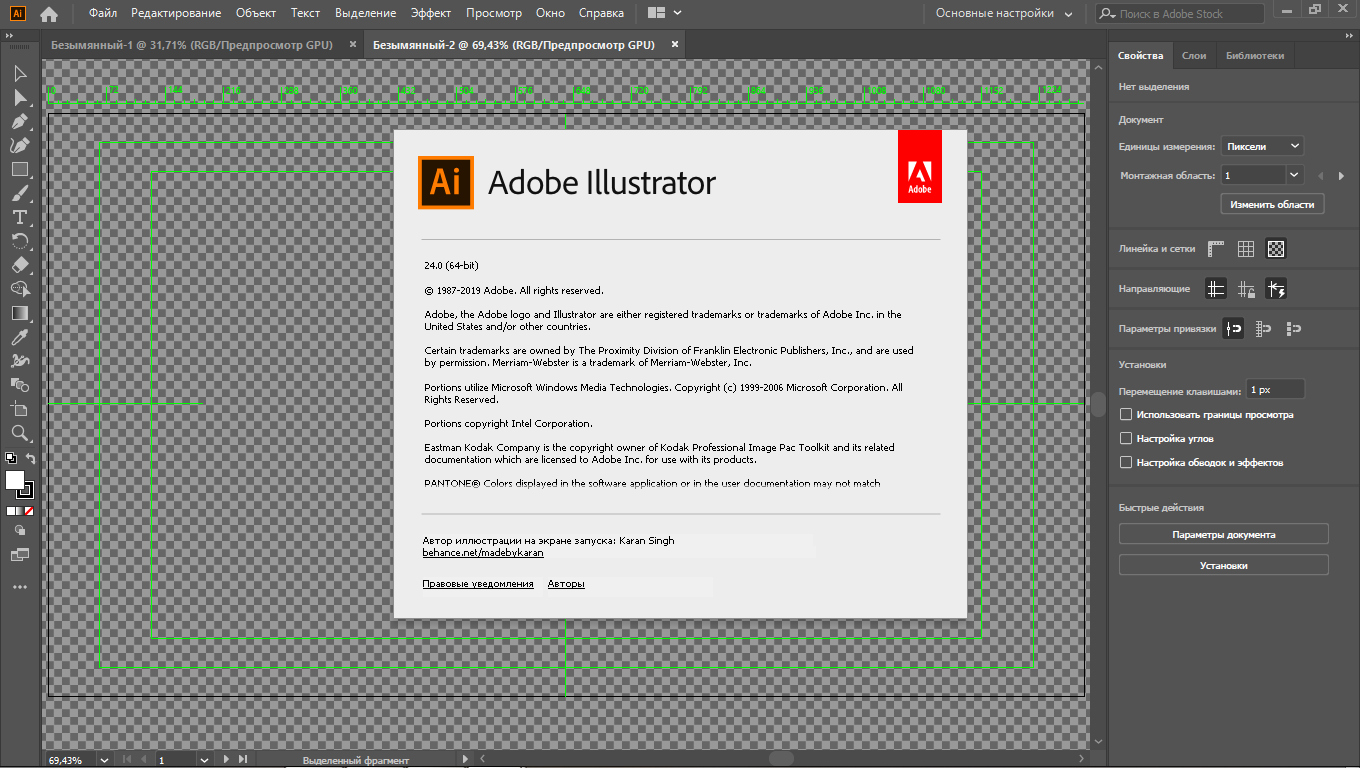The height and width of the screenshot is (768, 1360).
Task: Click the white fill color swatch
Action: 15,480
